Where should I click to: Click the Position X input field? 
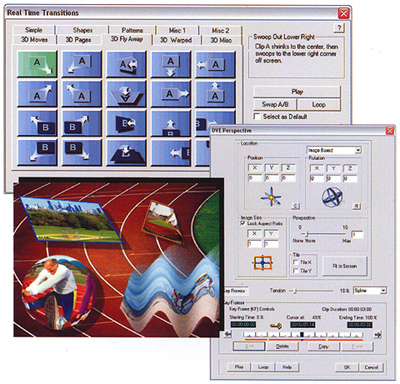point(255,178)
